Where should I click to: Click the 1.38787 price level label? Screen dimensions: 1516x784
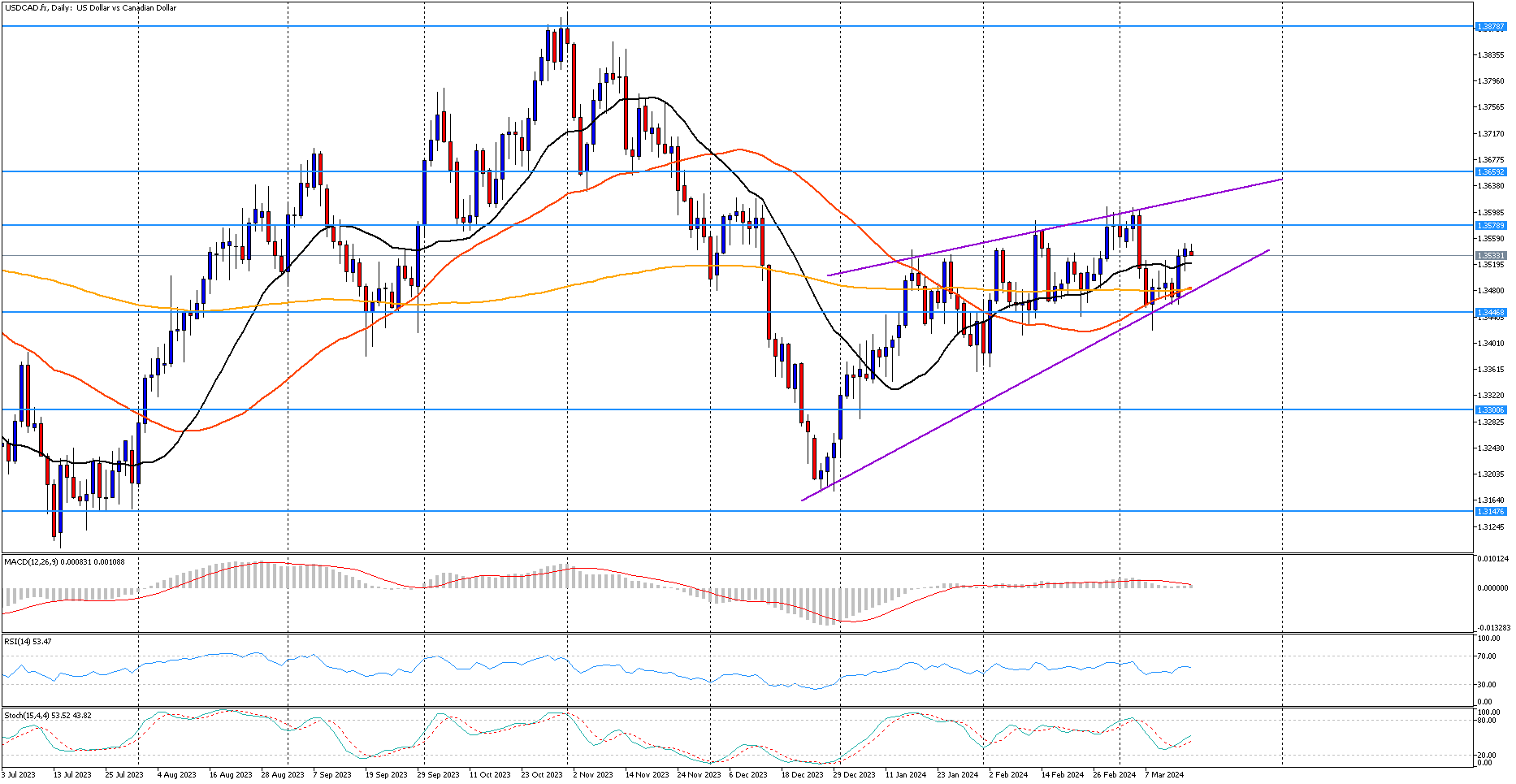click(1491, 27)
